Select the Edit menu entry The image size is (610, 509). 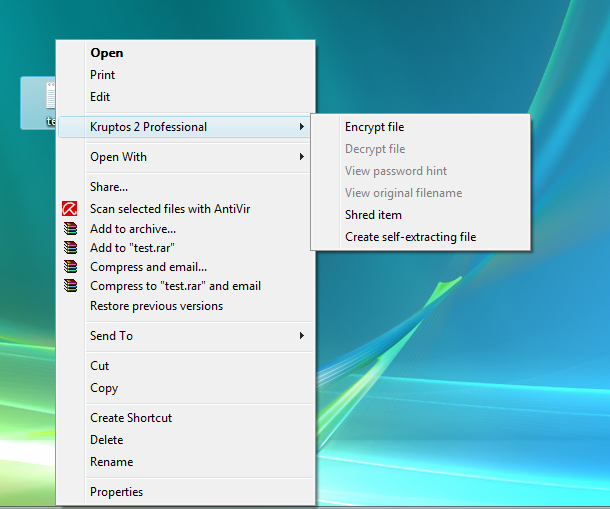click(185, 97)
